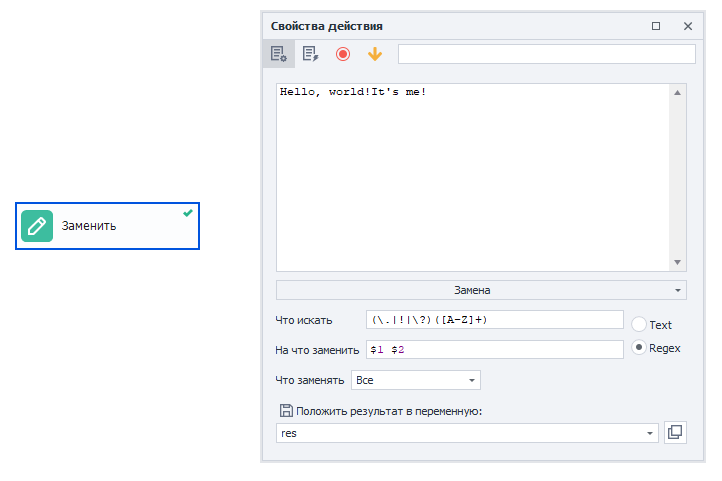The image size is (722, 481).
Task: Click scrollbar down arrow in text area
Action: point(677,262)
